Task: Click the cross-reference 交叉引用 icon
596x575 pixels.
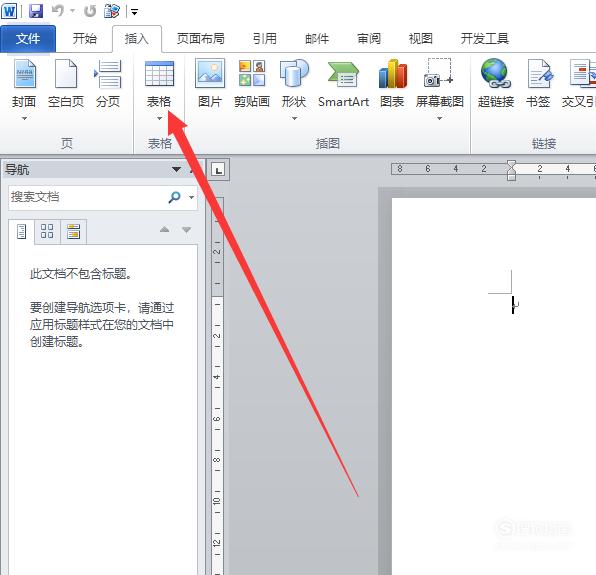Action: point(579,84)
